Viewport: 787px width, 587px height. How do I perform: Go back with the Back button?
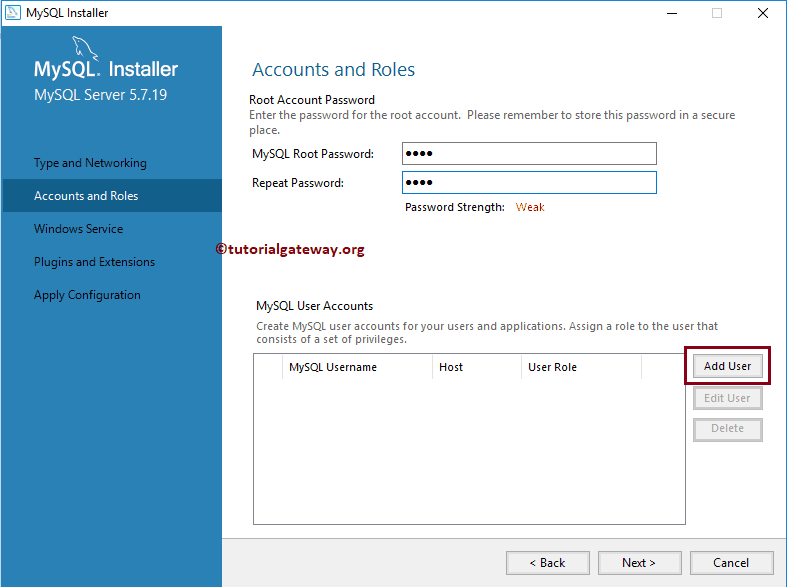[x=548, y=563]
